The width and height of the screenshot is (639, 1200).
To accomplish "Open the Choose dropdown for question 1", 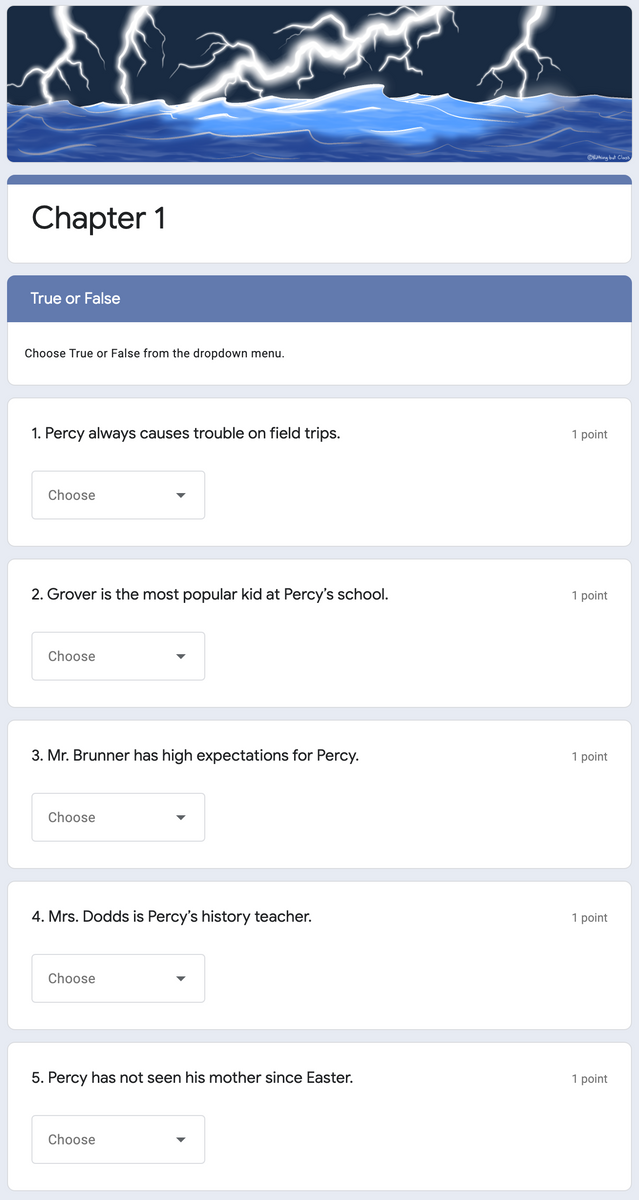I will click(x=118, y=494).
